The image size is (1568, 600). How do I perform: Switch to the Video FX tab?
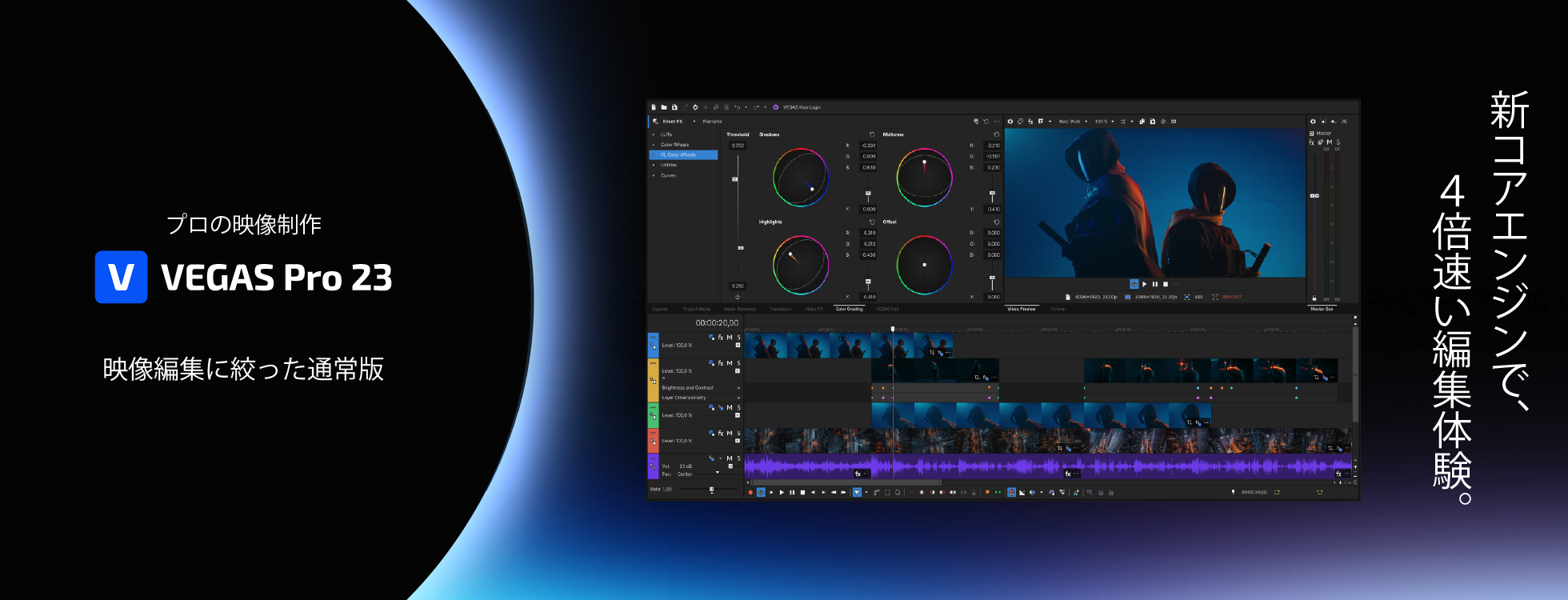(814, 309)
